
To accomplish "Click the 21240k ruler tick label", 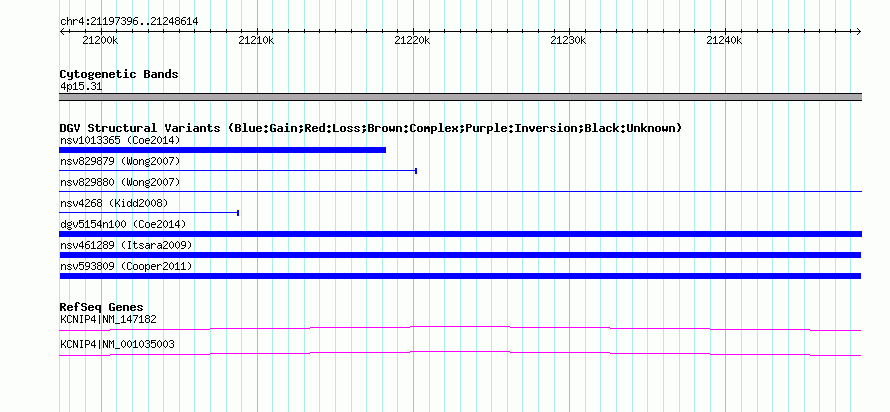I will (724, 40).
